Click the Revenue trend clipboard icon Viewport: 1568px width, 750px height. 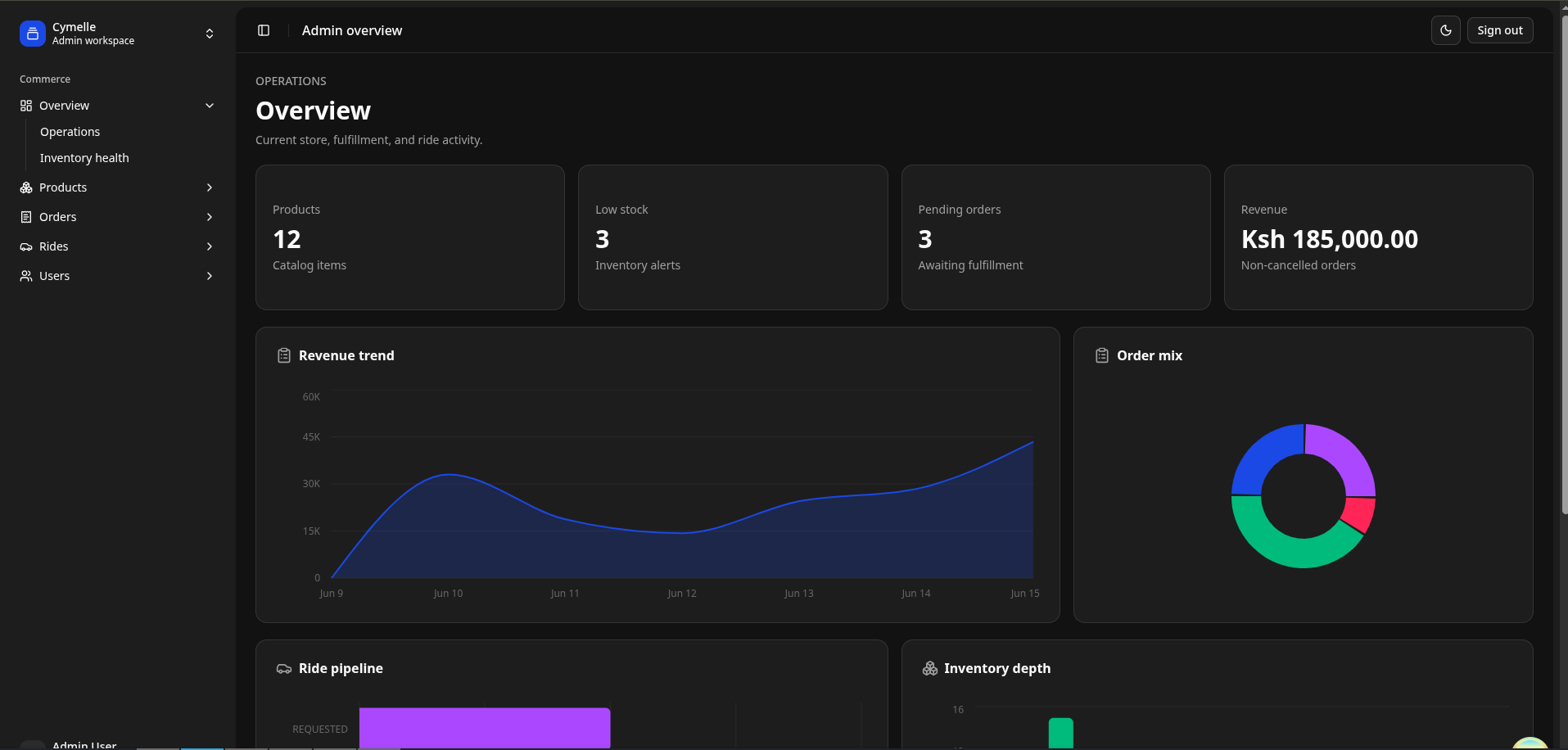284,355
